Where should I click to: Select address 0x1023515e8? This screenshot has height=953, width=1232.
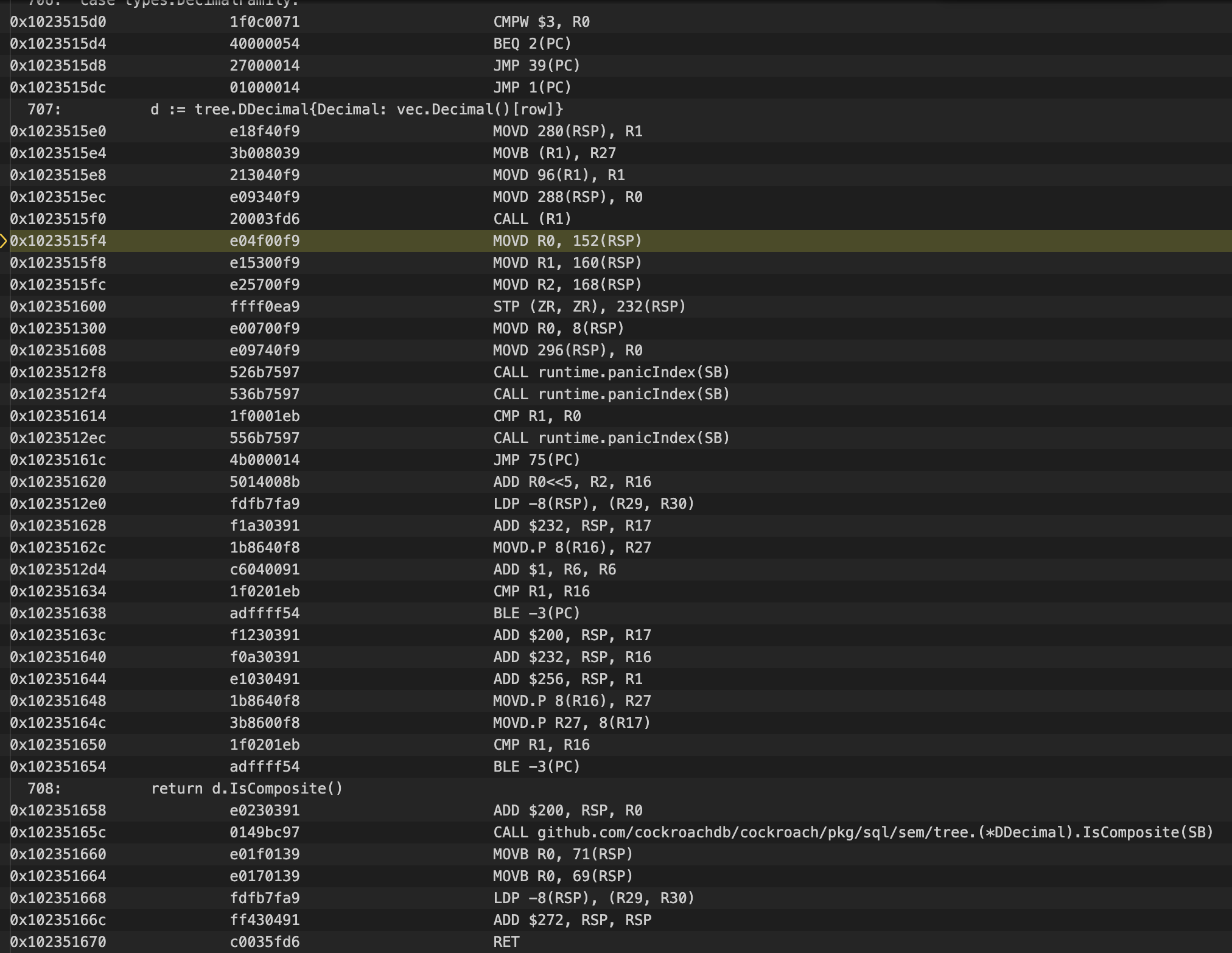(x=58, y=175)
